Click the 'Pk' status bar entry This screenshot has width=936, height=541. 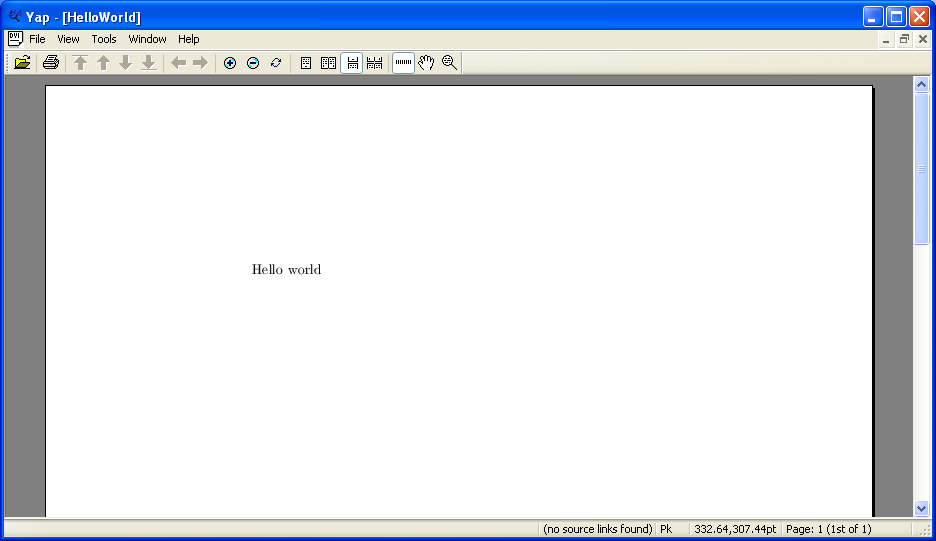click(666, 529)
